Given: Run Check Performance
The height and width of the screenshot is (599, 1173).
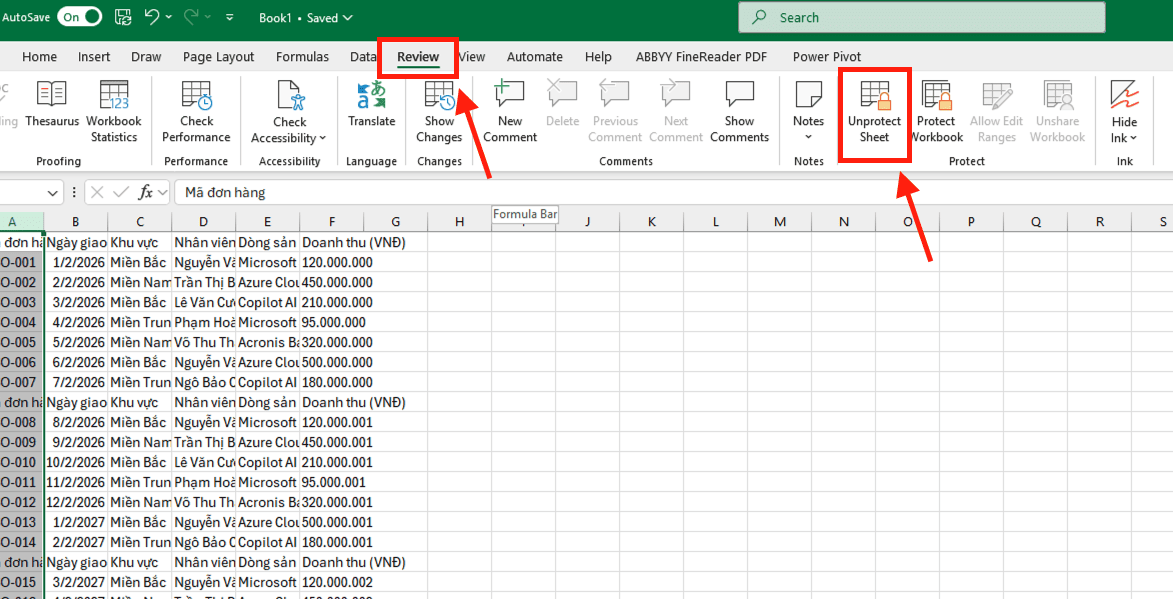Looking at the screenshot, I should pos(196,112).
